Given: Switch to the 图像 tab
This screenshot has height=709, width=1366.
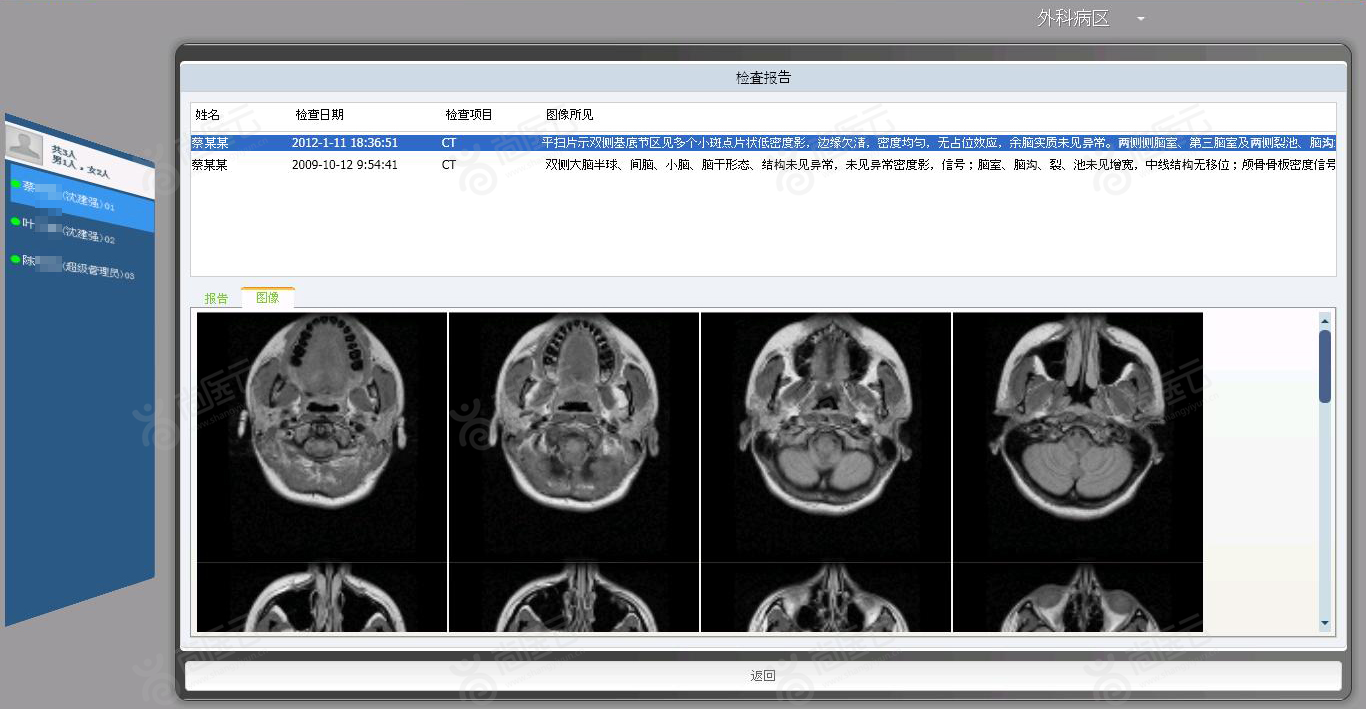Looking at the screenshot, I should (268, 297).
